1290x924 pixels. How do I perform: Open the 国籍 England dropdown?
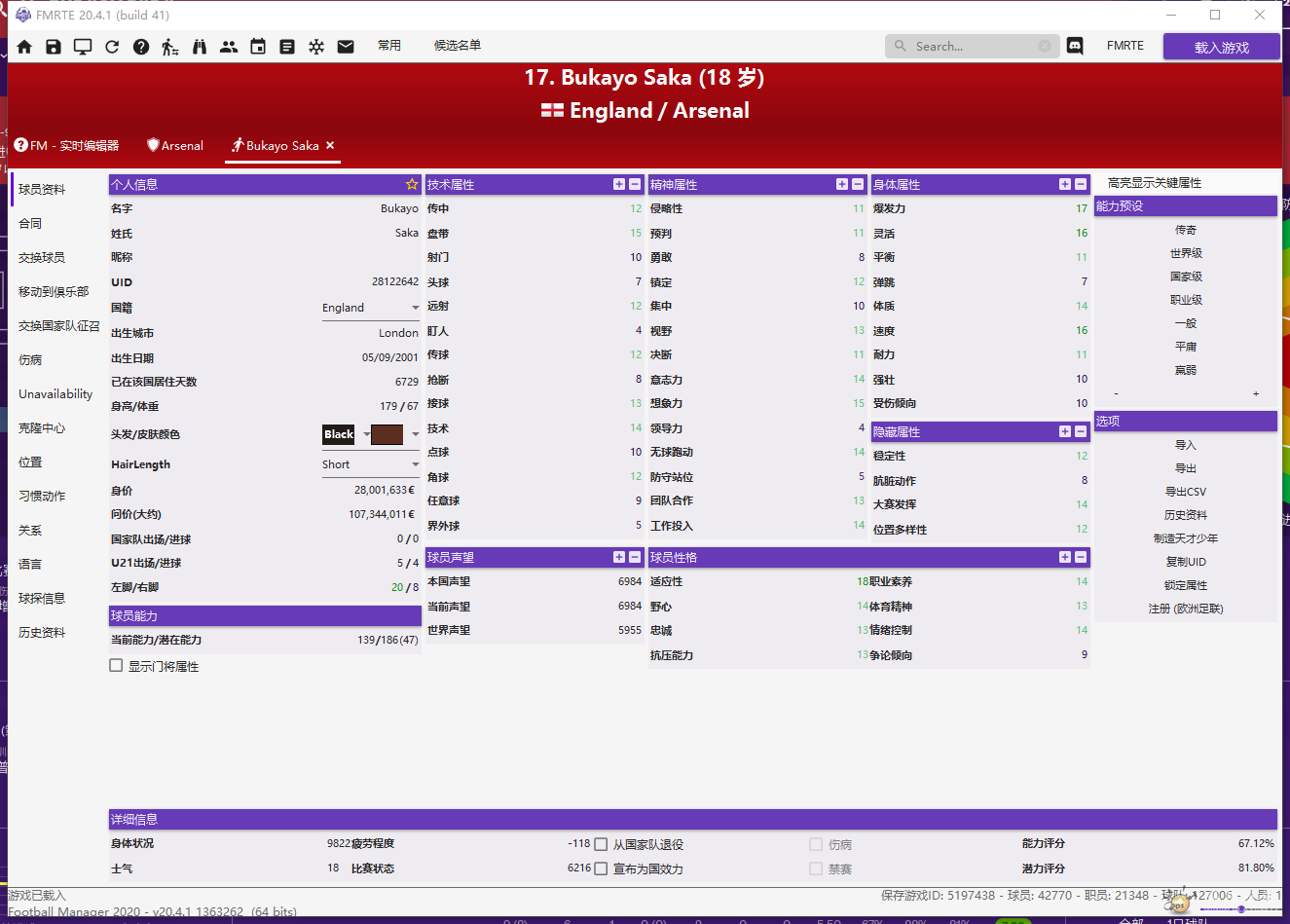click(371, 308)
